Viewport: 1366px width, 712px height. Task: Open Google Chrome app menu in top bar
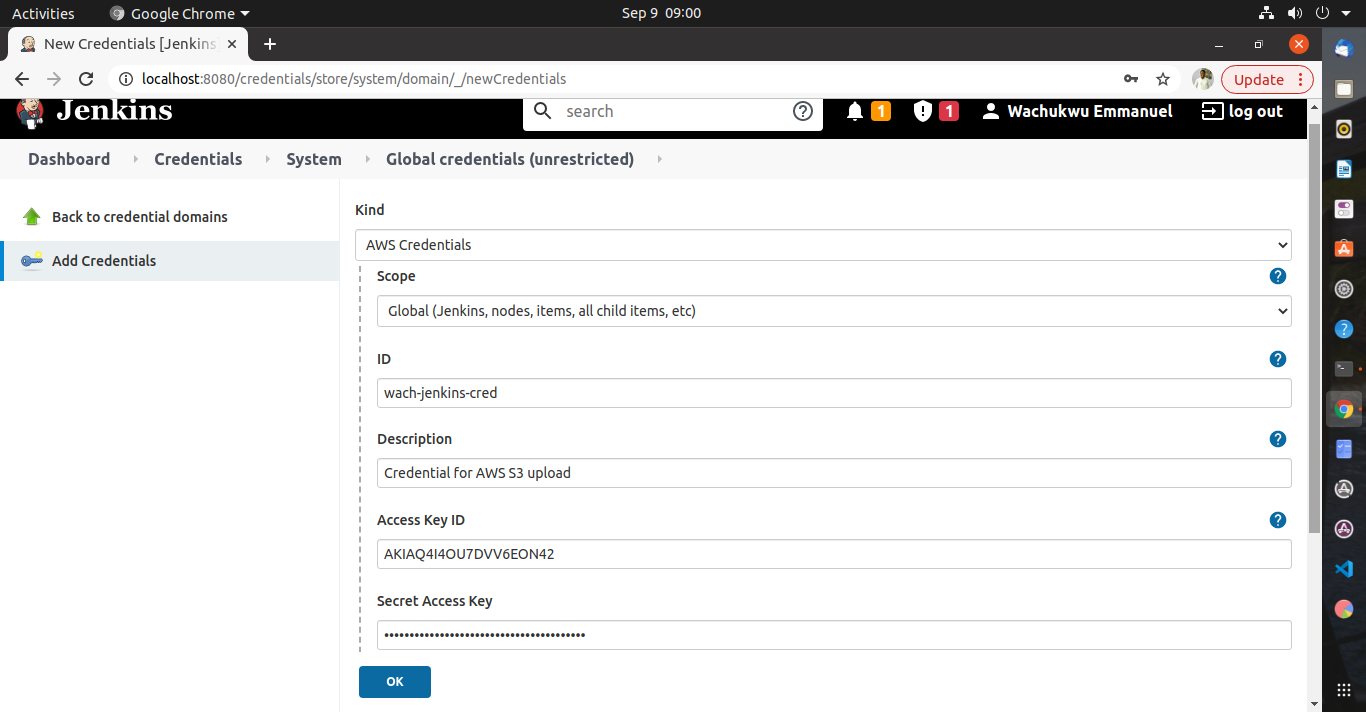pyautogui.click(x=180, y=13)
